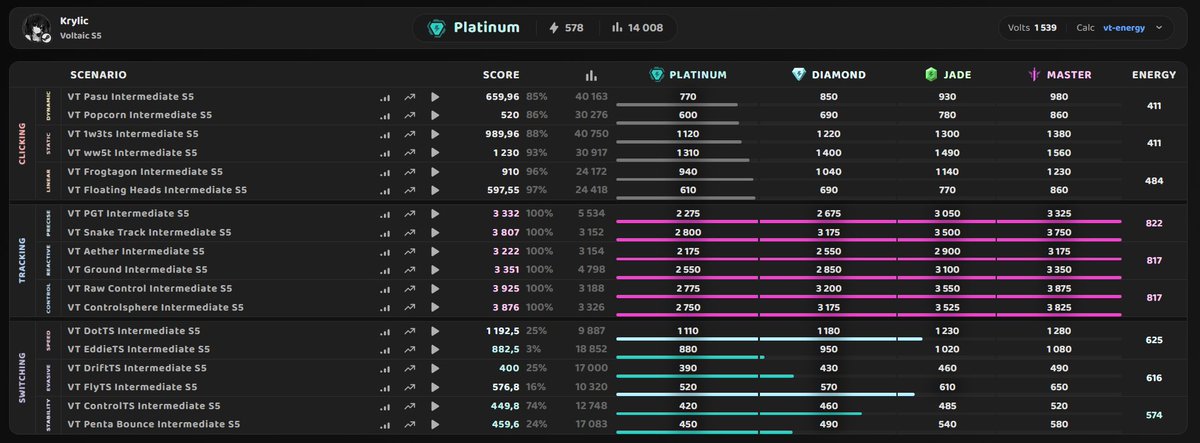Viewport: 1200px width, 443px height.
Task: Click the bar-chart icon for VT 1w3ts Intermediate S5
Action: pos(385,134)
